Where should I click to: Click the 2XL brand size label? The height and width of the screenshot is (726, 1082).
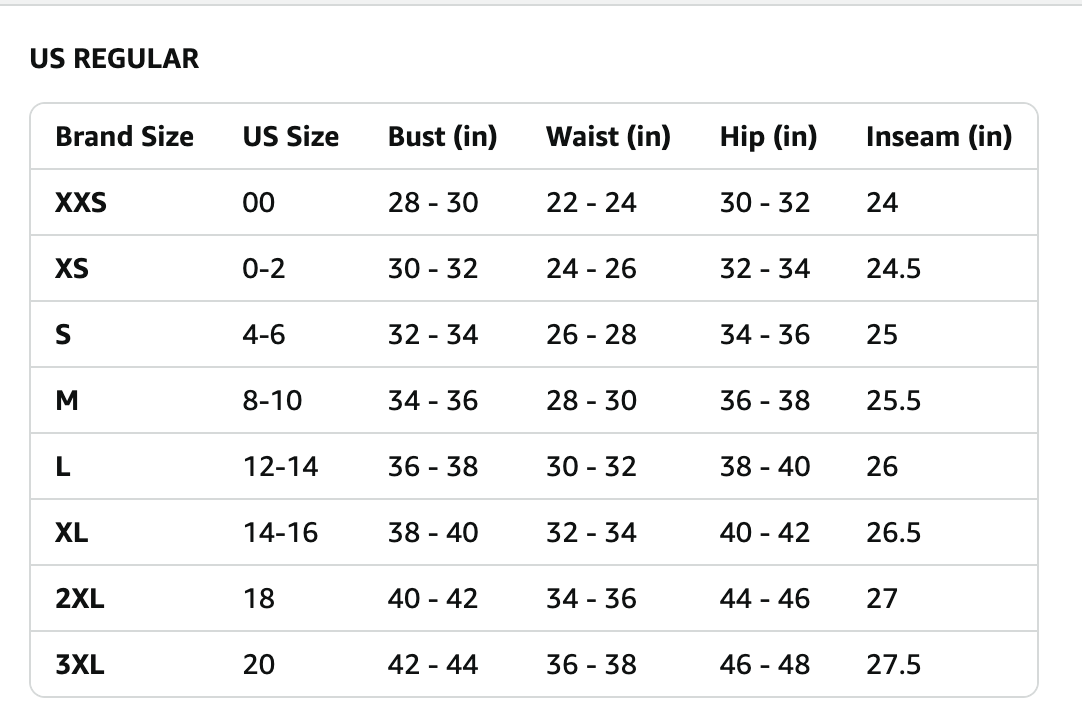pos(80,599)
